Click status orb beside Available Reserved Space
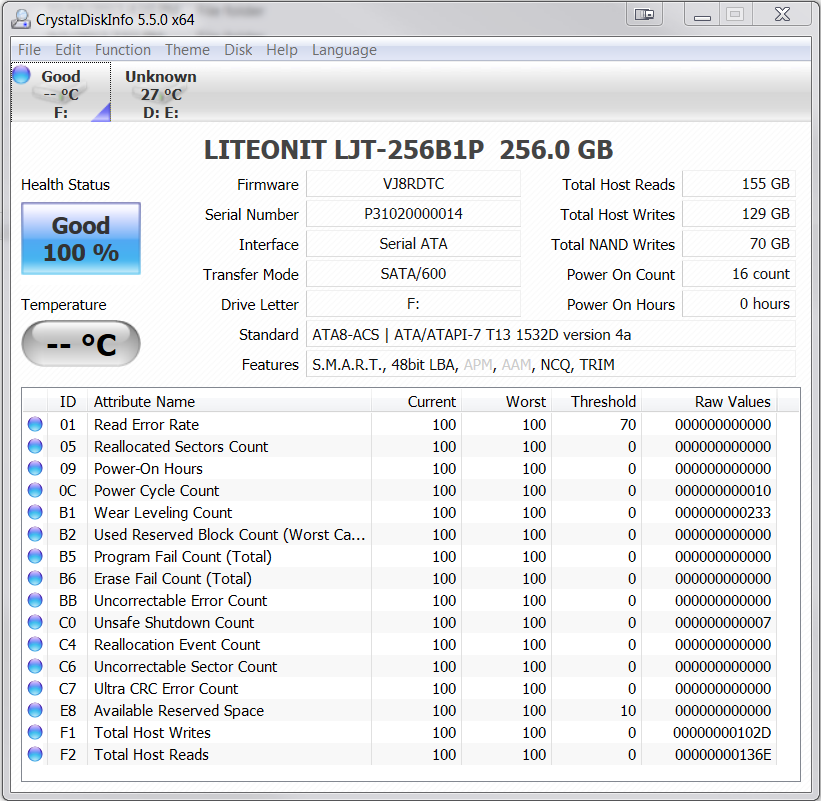 tap(35, 710)
